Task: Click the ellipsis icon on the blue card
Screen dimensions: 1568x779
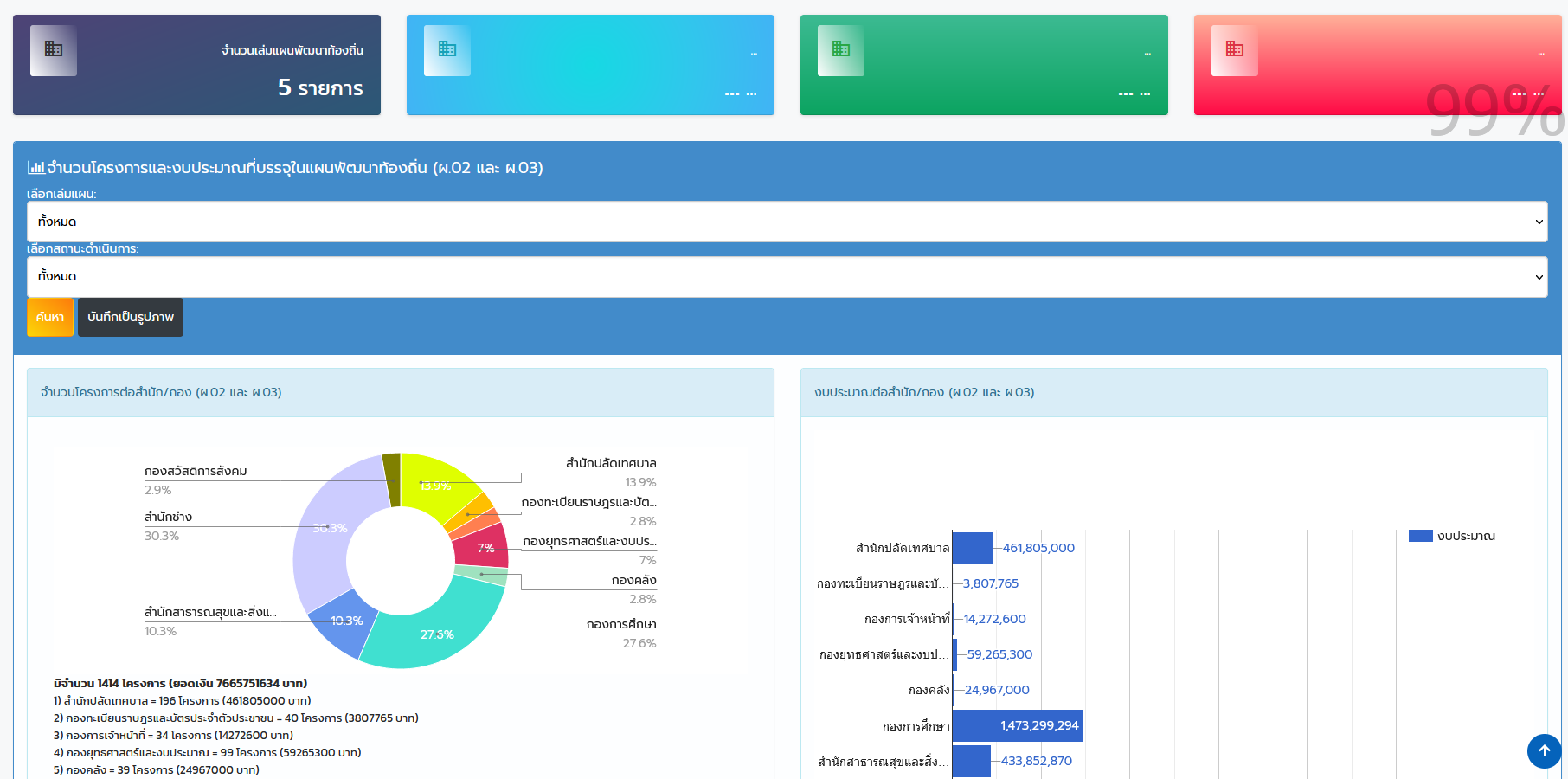Action: 753,54
